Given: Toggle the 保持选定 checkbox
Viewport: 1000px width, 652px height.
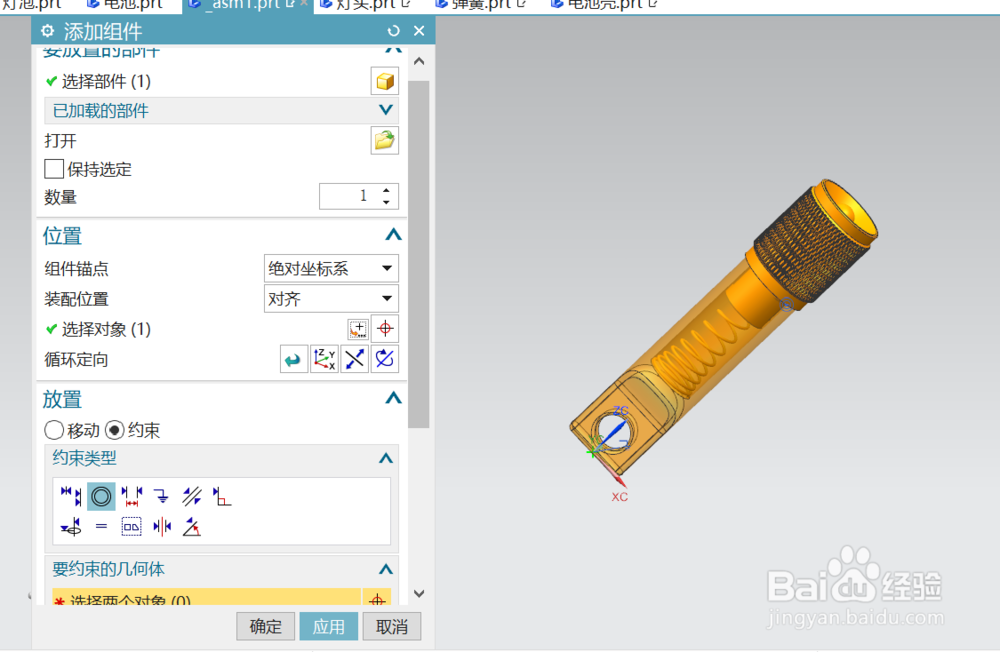Looking at the screenshot, I should 54,169.
